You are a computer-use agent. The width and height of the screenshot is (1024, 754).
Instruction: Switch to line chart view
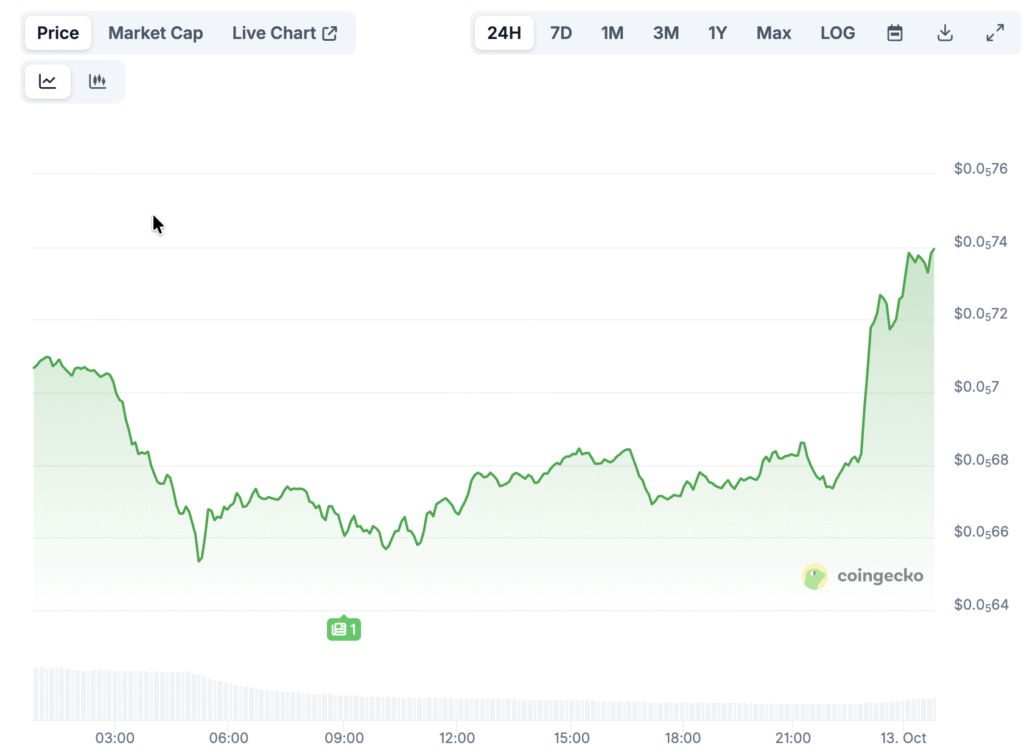[x=47, y=82]
